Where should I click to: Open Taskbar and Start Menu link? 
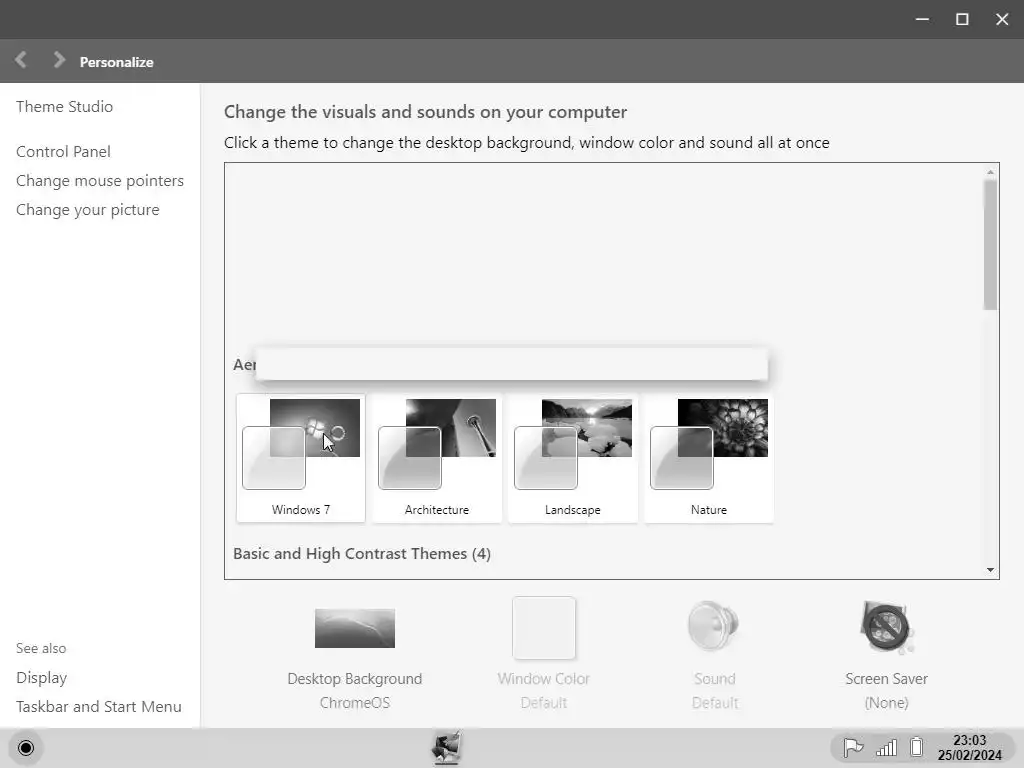pos(99,707)
